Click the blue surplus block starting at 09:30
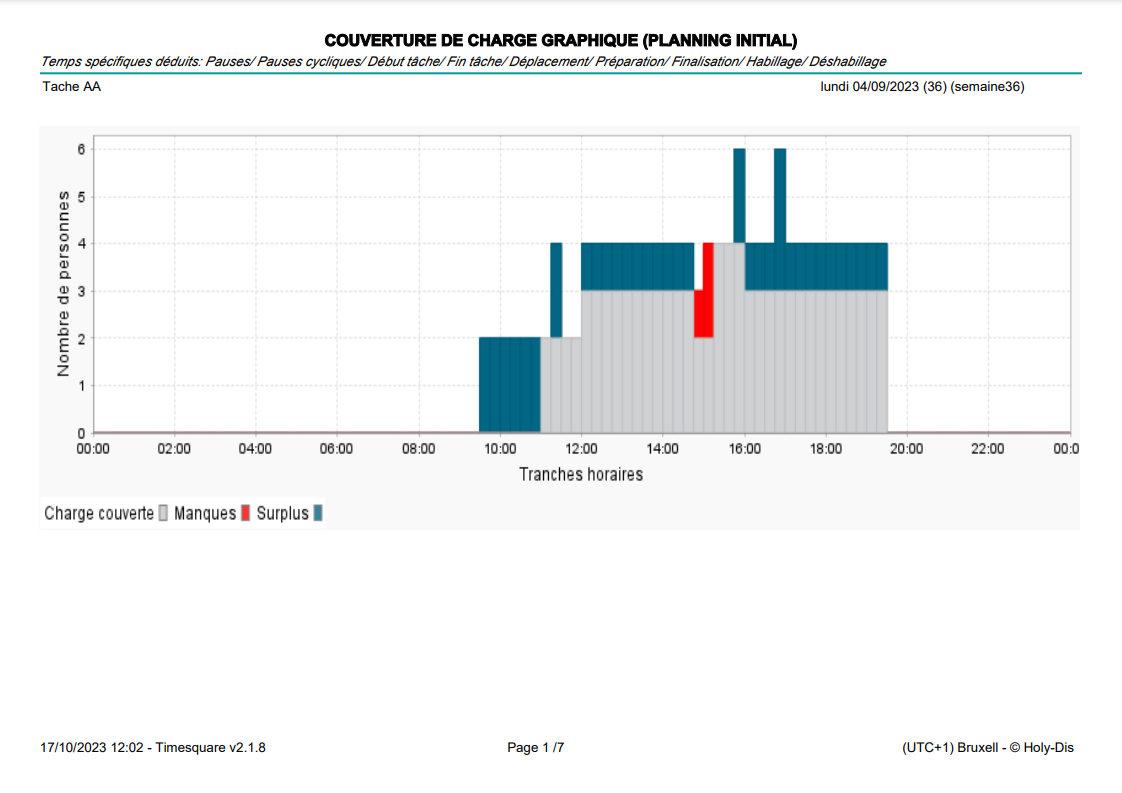Viewport: 1122px width, 793px height. coord(509,384)
